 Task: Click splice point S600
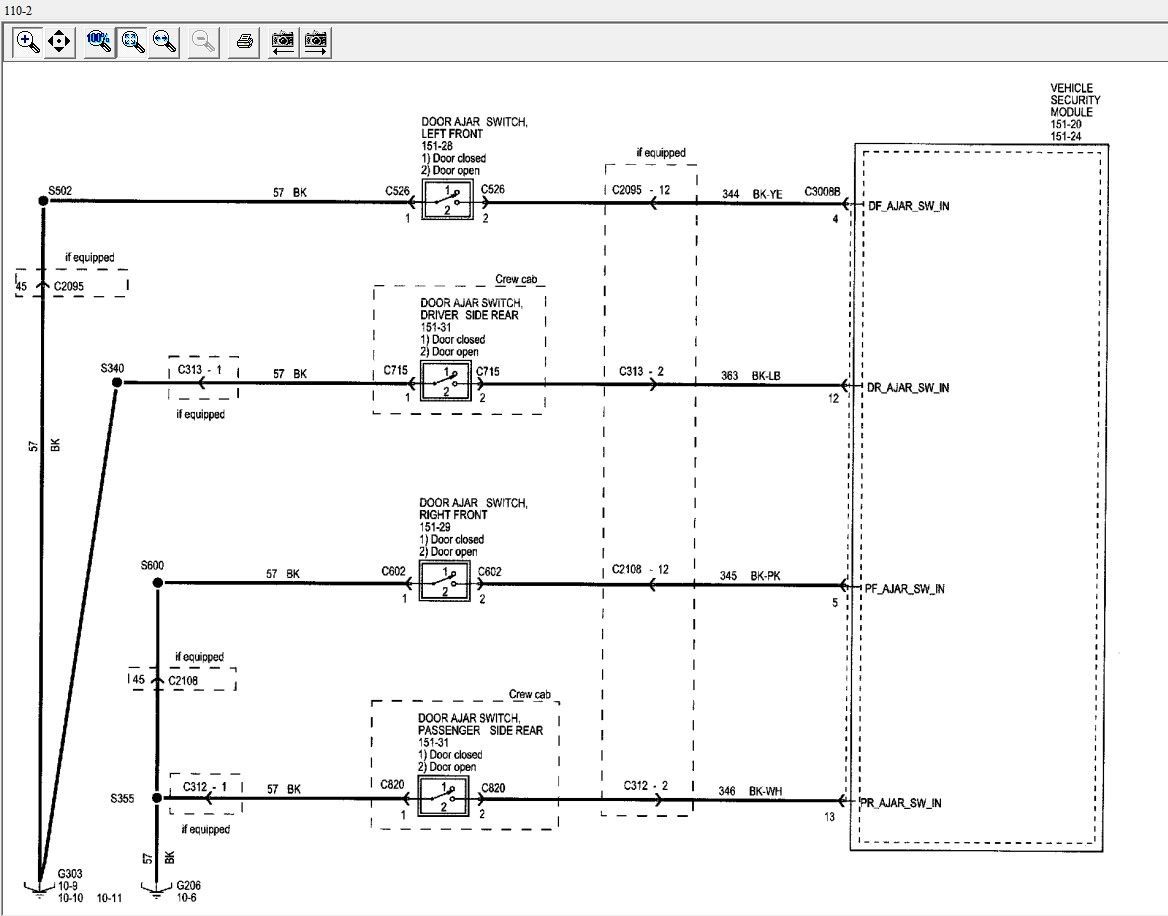[158, 583]
